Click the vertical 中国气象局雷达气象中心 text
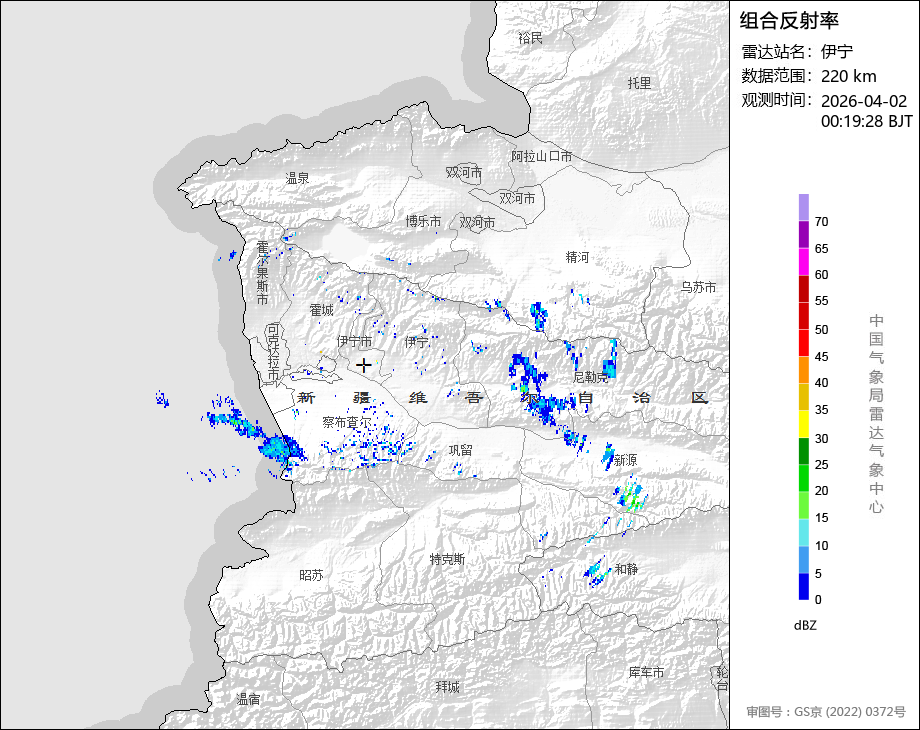Screen dimensions: 920x730 [876, 414]
